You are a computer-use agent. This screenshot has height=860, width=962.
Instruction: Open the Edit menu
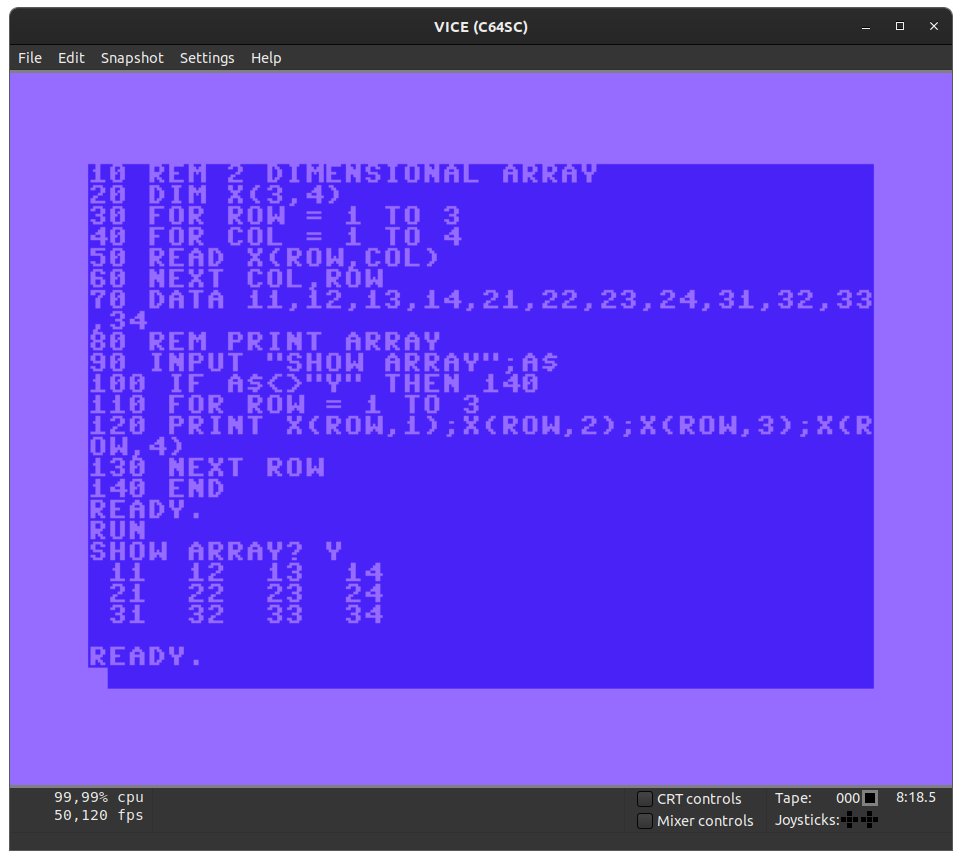click(x=71, y=58)
